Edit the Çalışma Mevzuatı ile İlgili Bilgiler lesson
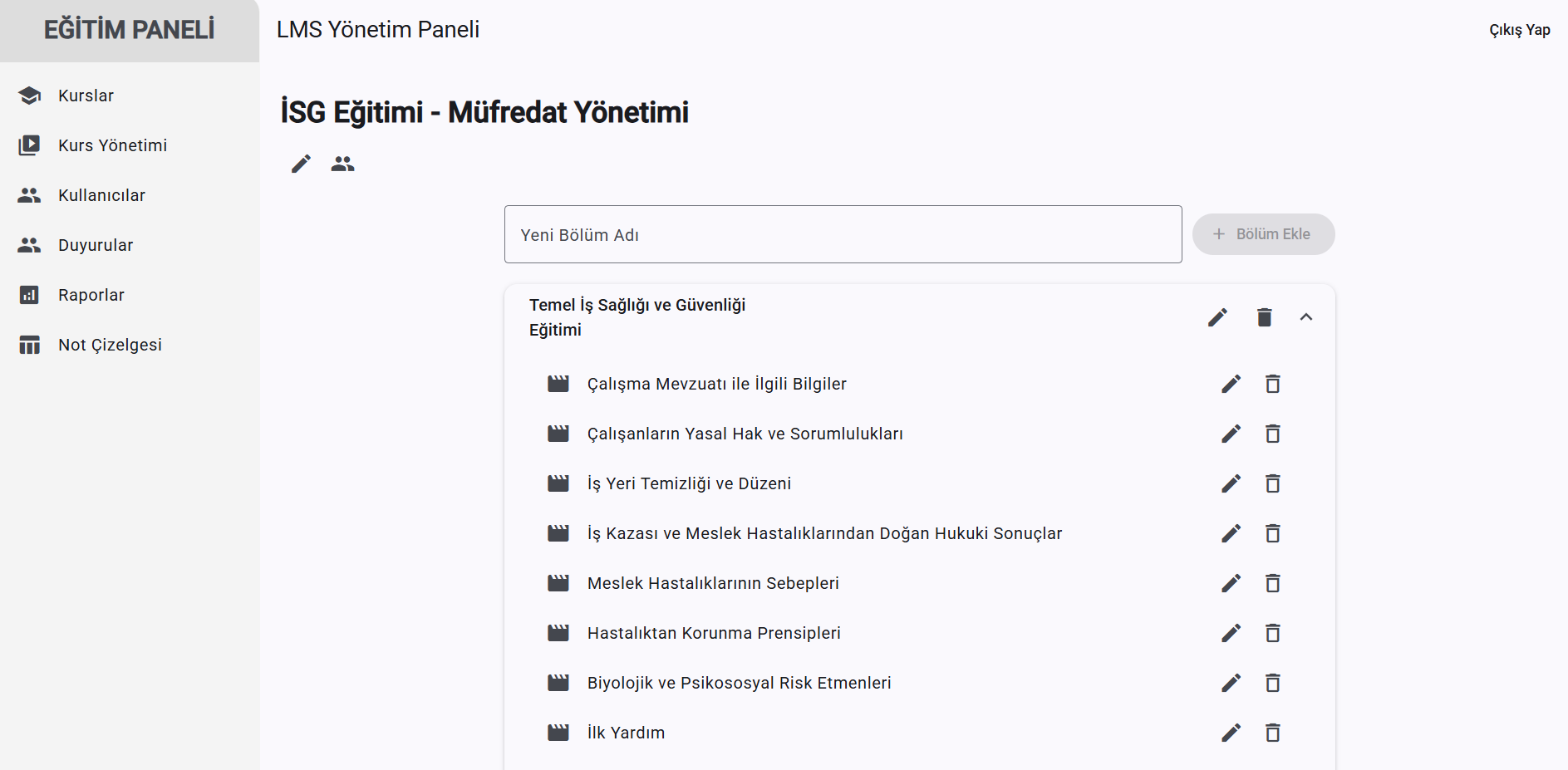Viewport: 1568px width, 770px height. [x=1231, y=384]
